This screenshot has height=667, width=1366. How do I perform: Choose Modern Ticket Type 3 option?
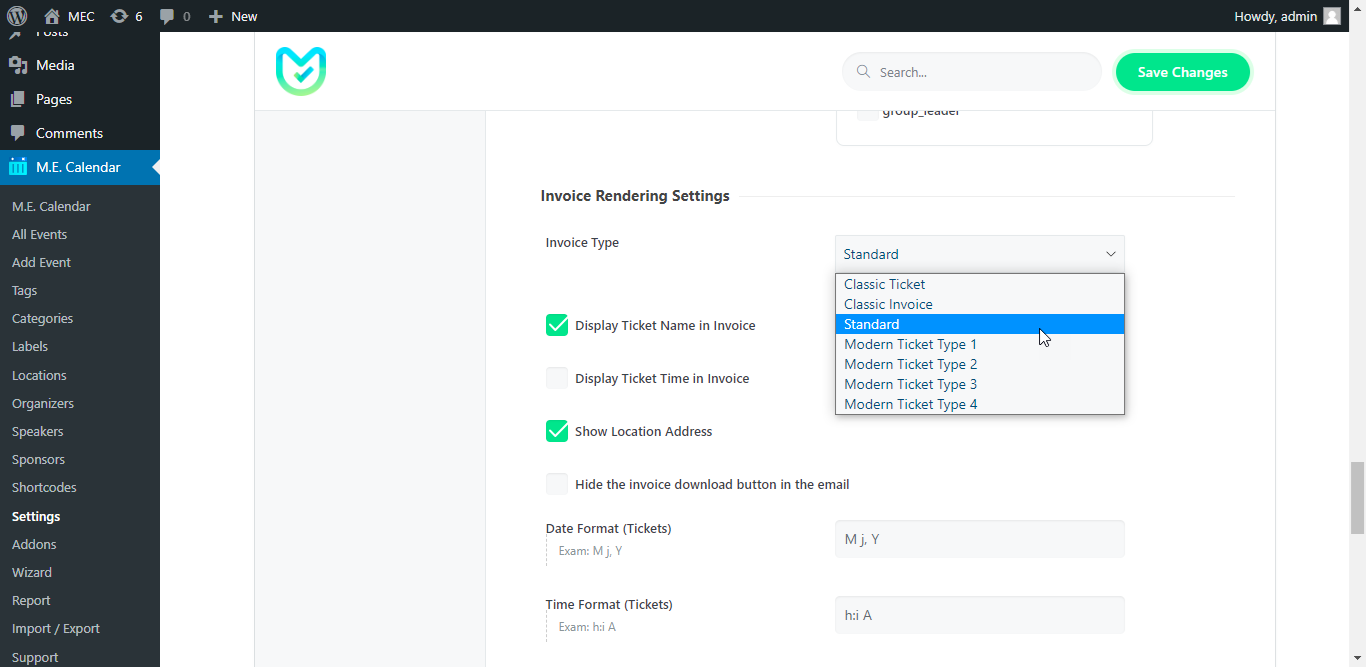910,384
